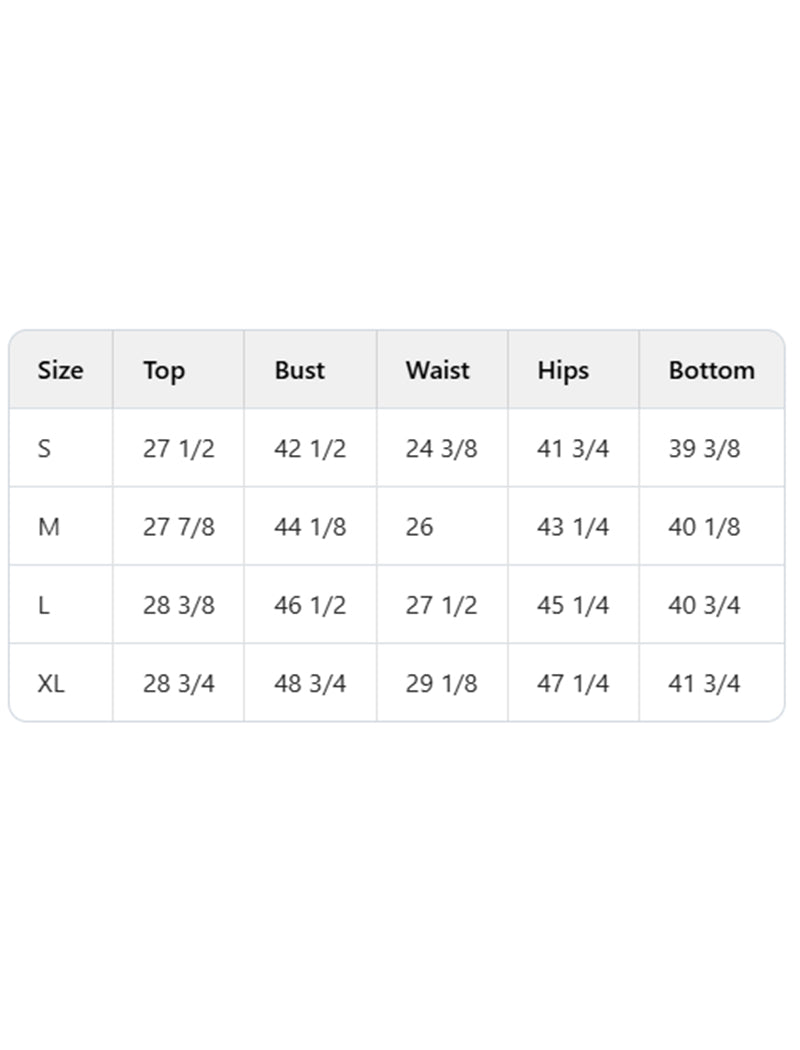Click the size M row label
Viewport: 800px width, 1050px height.
click(48, 526)
